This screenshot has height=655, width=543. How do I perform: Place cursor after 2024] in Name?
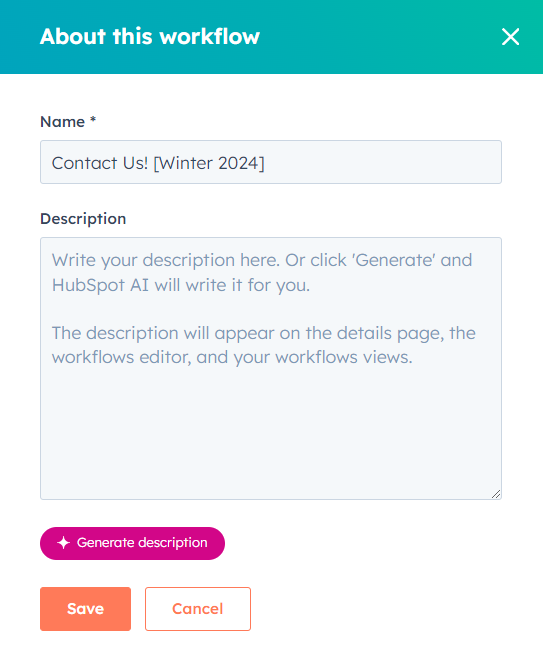(265, 163)
